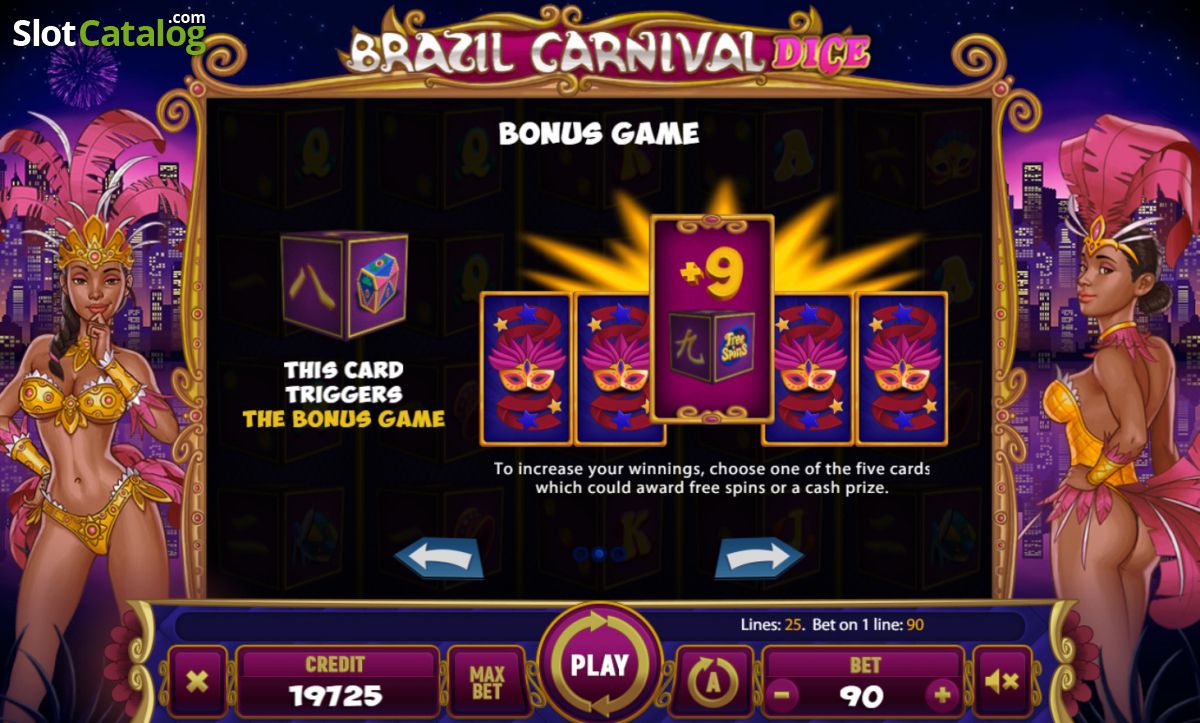The image size is (1200, 723).
Task: Toggle the autoplay A icon
Action: [x=715, y=682]
